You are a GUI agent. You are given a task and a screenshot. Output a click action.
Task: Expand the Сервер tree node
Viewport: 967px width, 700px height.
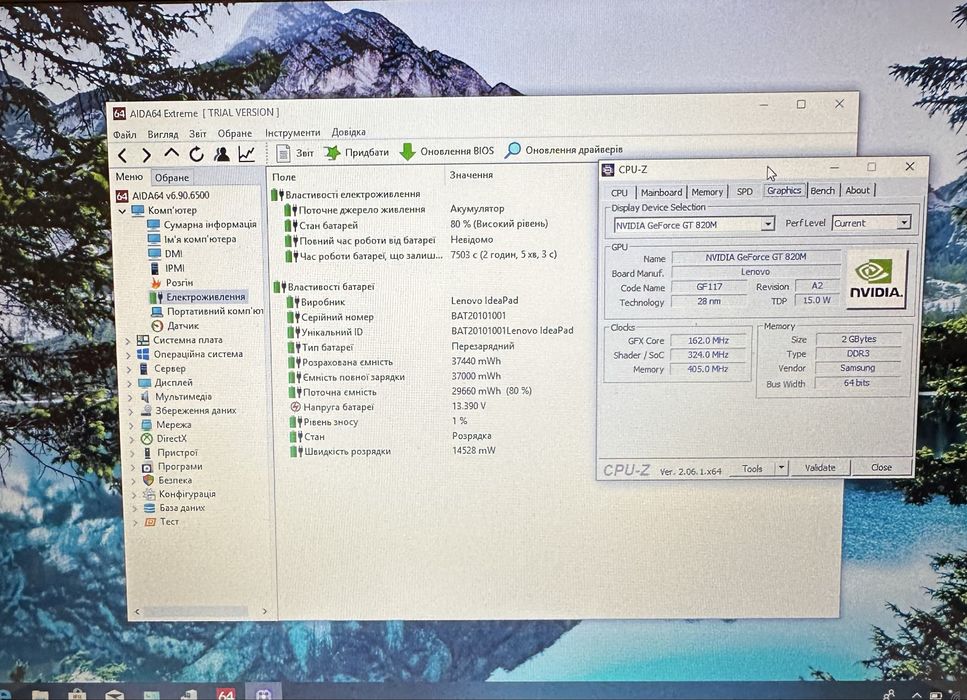[130, 369]
